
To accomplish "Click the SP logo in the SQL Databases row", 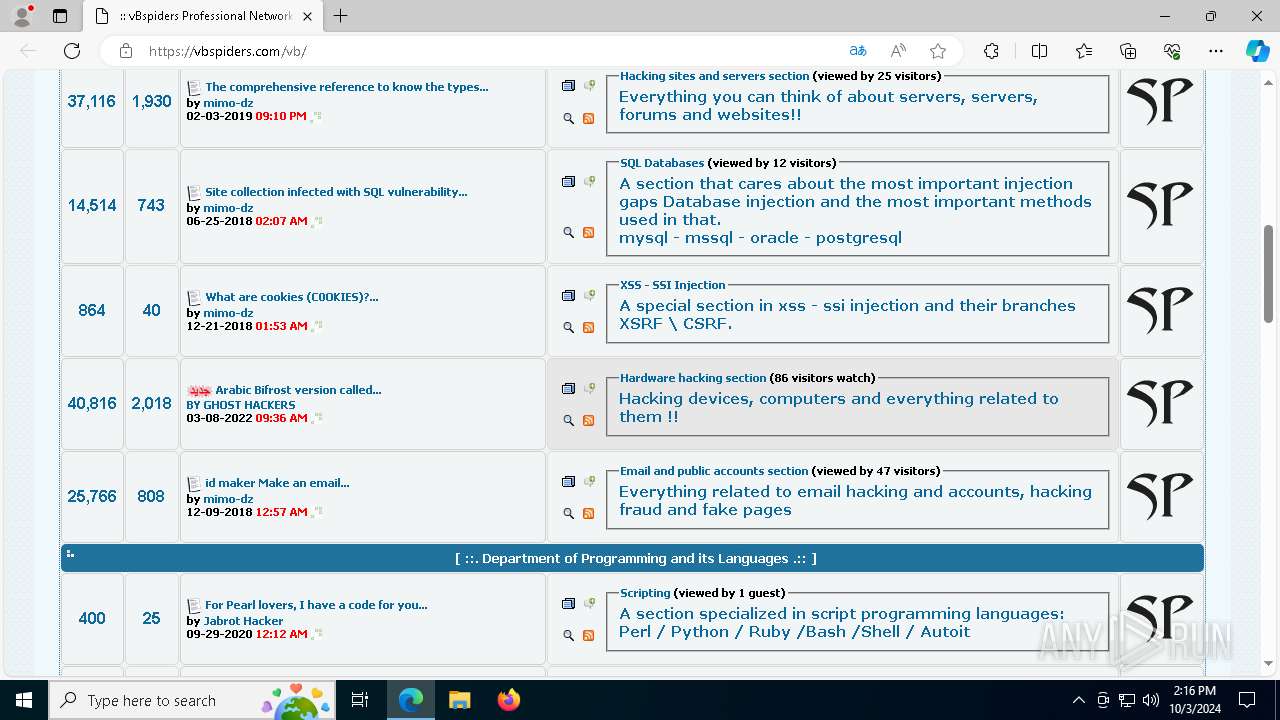I will [x=1161, y=205].
